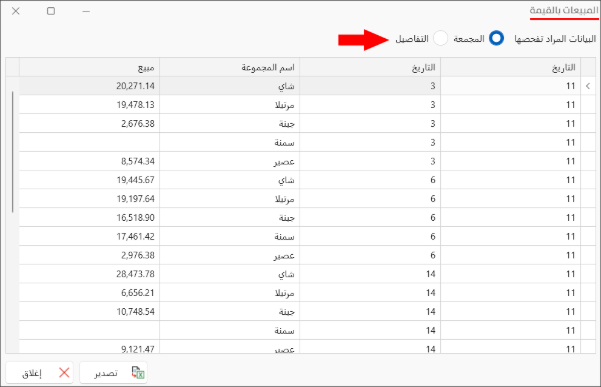
Task: Click the Excel export icon
Action: click(138, 372)
